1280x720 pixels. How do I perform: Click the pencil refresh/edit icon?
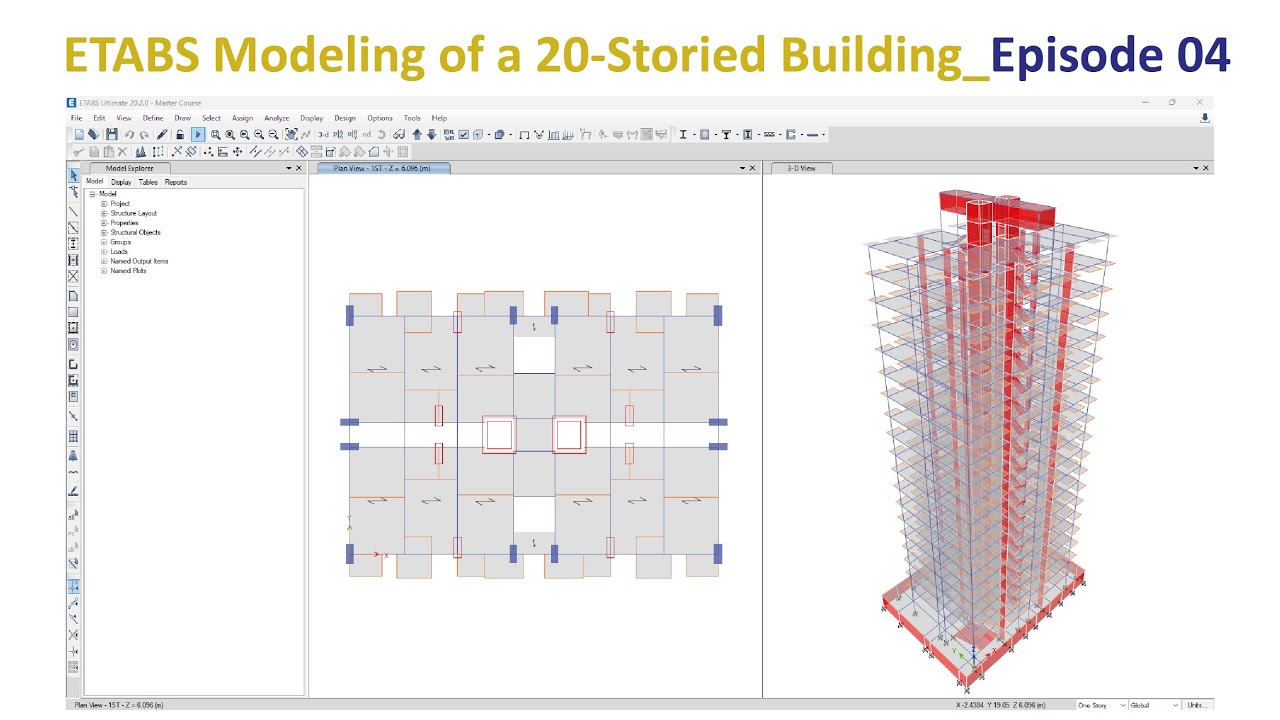point(162,134)
